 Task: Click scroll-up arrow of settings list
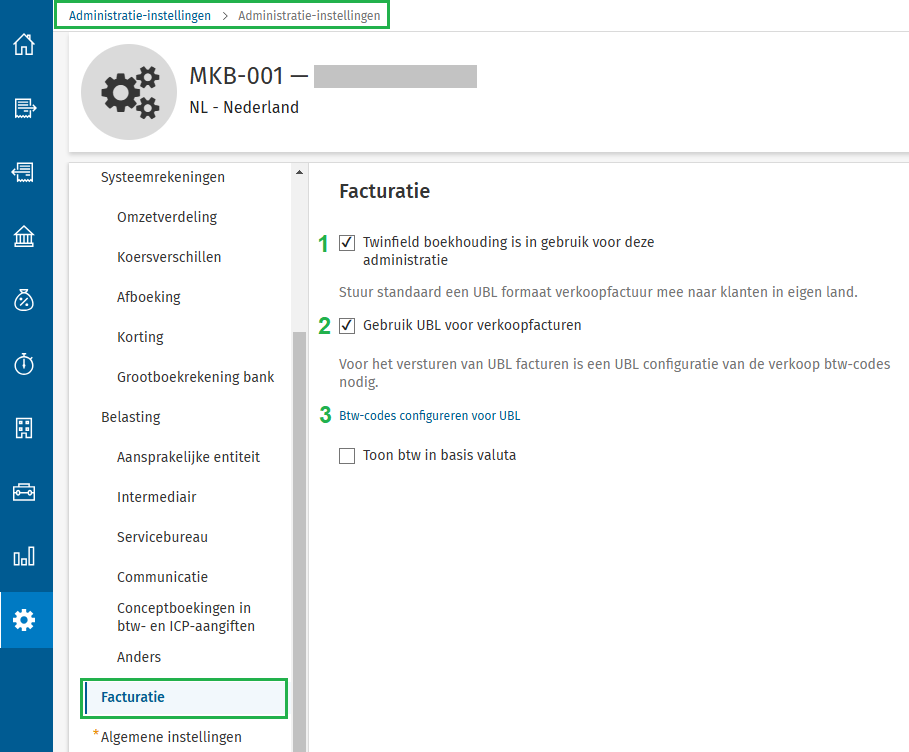pos(299,172)
